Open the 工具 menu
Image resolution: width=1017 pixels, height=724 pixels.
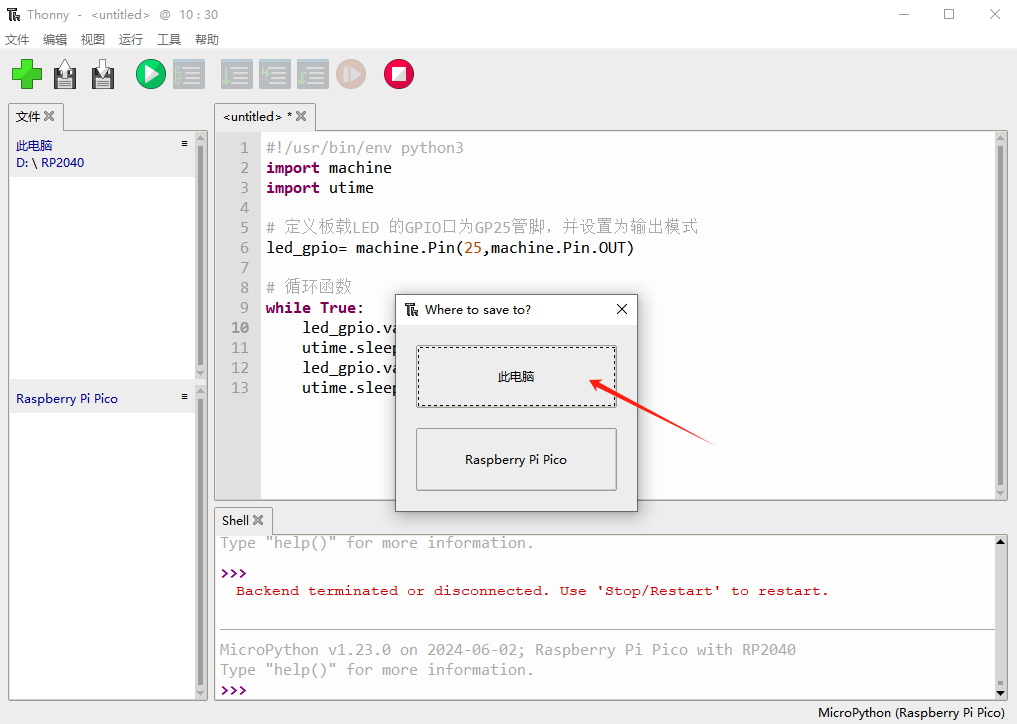169,40
